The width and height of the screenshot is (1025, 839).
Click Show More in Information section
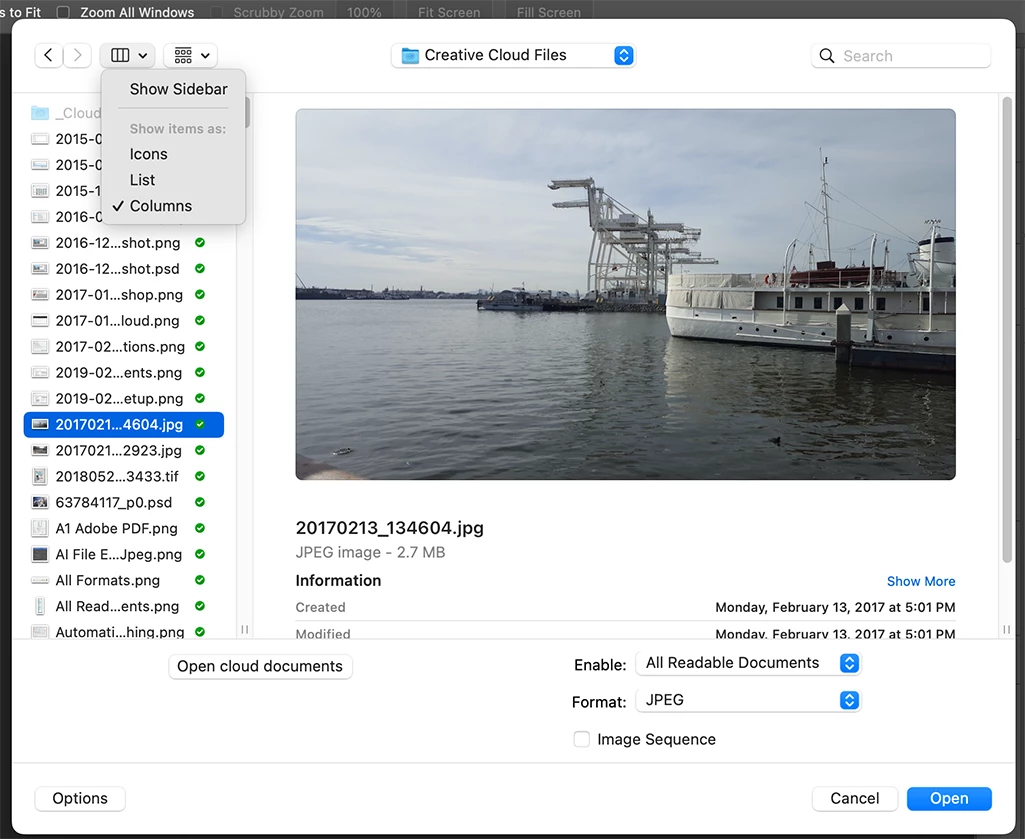pos(920,581)
